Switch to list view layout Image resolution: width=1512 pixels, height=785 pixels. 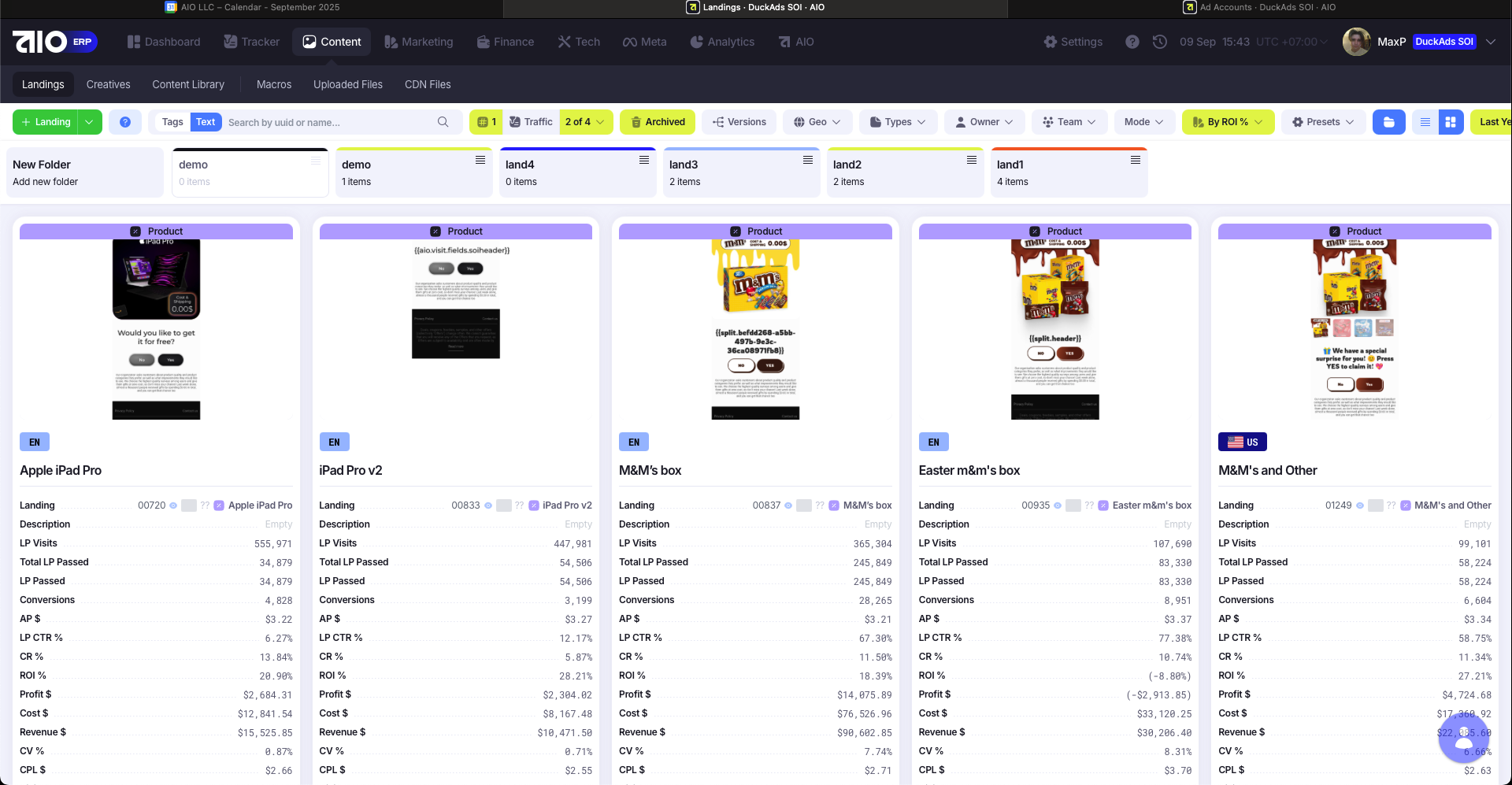tap(1425, 122)
